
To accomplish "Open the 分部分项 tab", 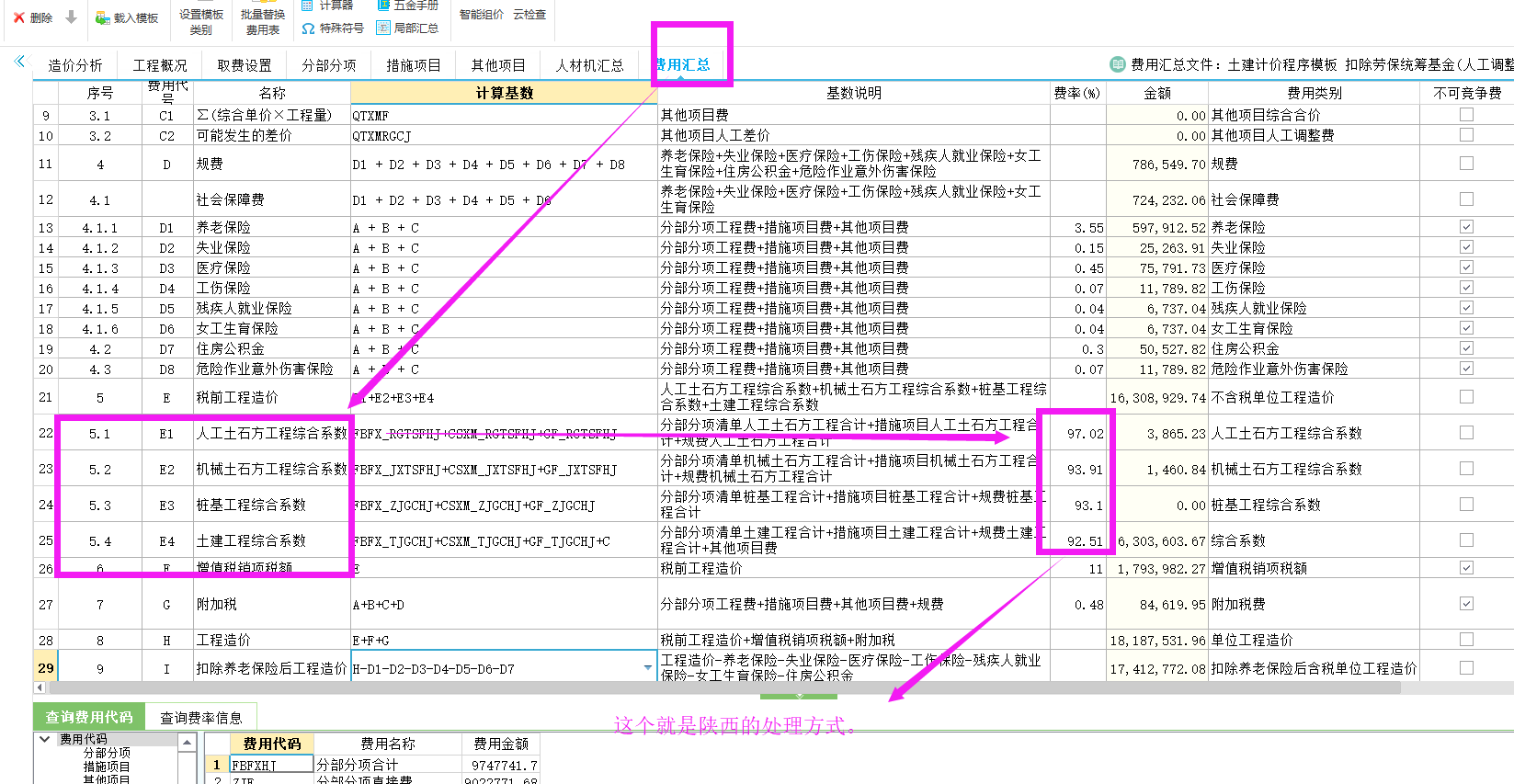I will coord(329,65).
